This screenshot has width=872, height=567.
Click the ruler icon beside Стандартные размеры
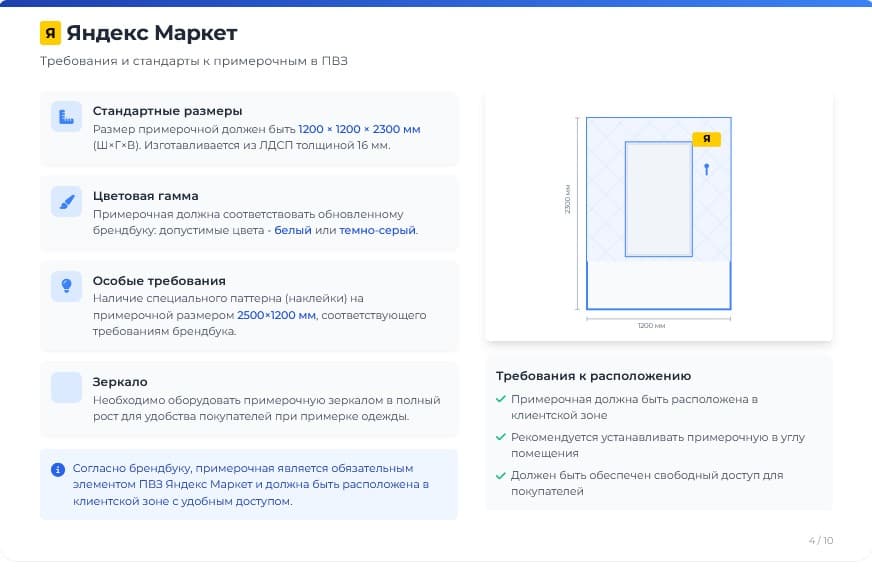point(66,117)
